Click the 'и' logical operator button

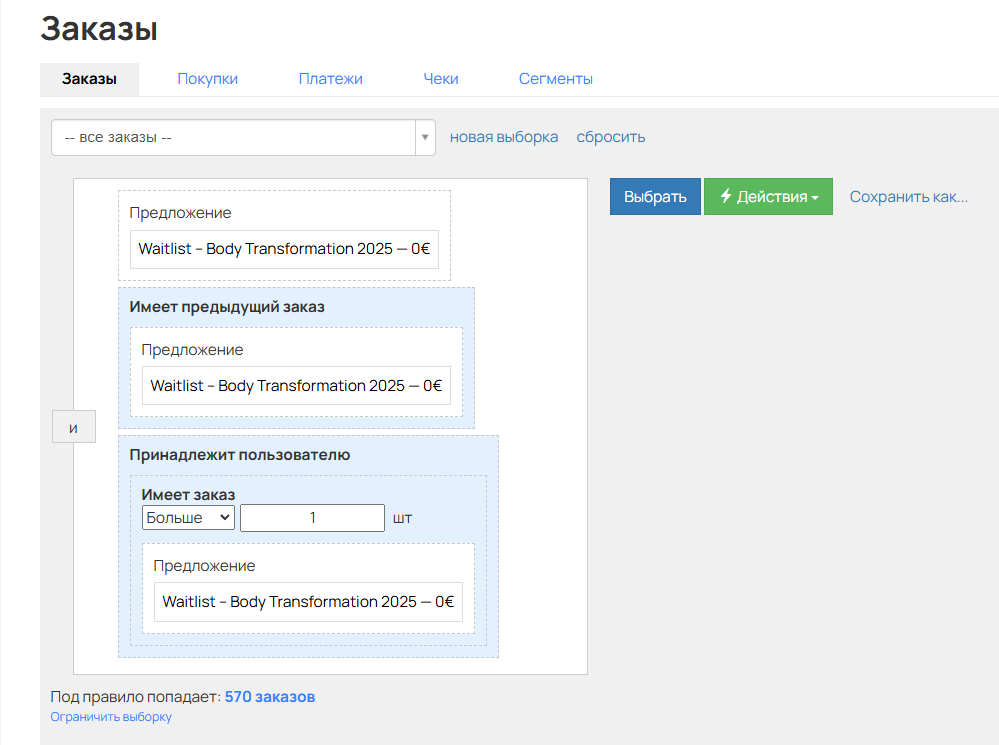pyautogui.click(x=73, y=427)
